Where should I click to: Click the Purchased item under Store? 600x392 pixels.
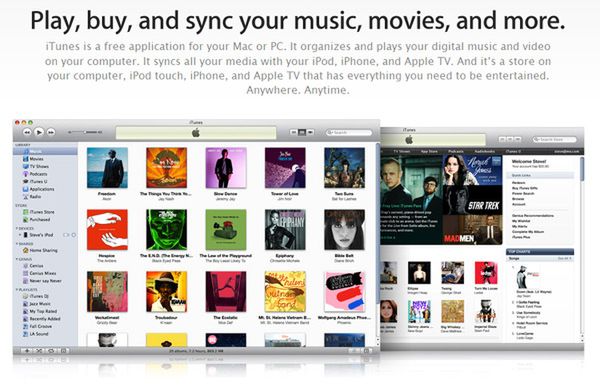[39, 219]
